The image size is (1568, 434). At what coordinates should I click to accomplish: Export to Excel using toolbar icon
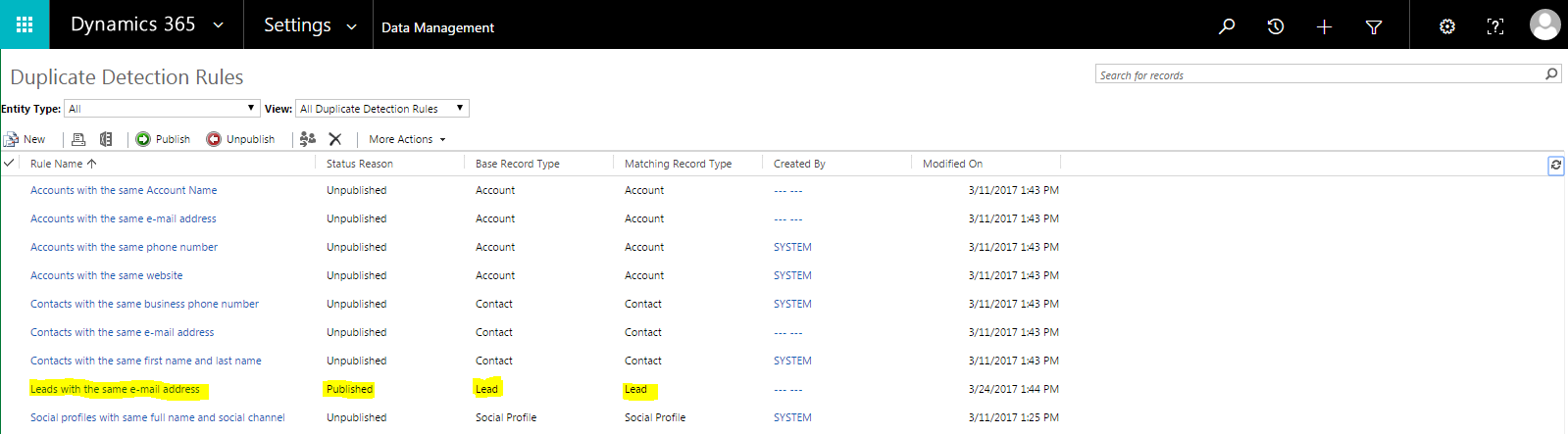[x=106, y=139]
